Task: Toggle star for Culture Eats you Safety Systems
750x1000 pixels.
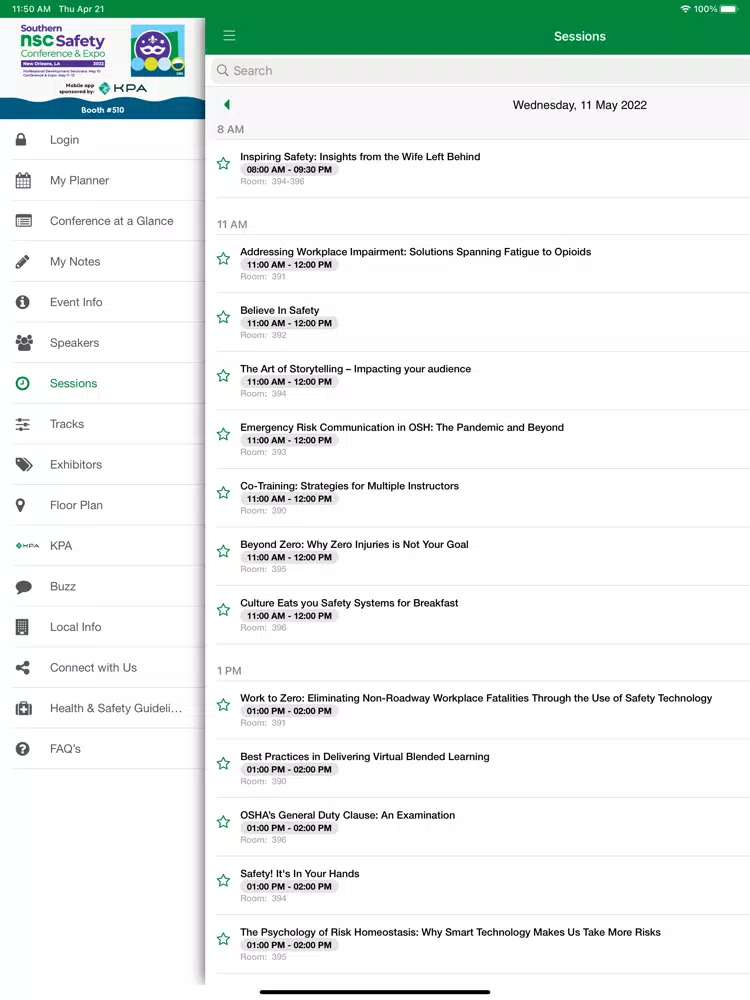Action: 223,610
